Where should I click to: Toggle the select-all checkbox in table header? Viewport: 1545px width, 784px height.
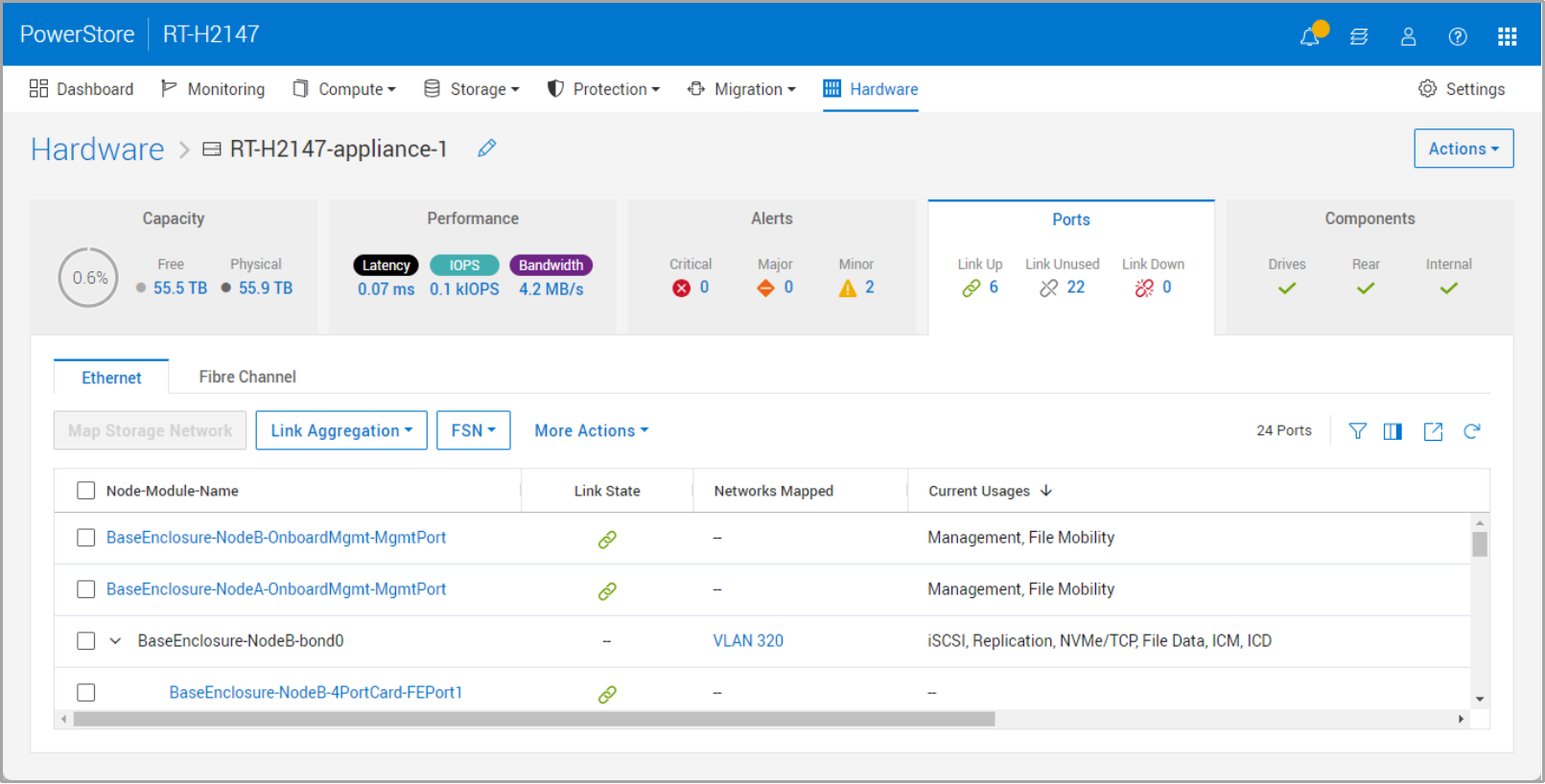click(86, 491)
